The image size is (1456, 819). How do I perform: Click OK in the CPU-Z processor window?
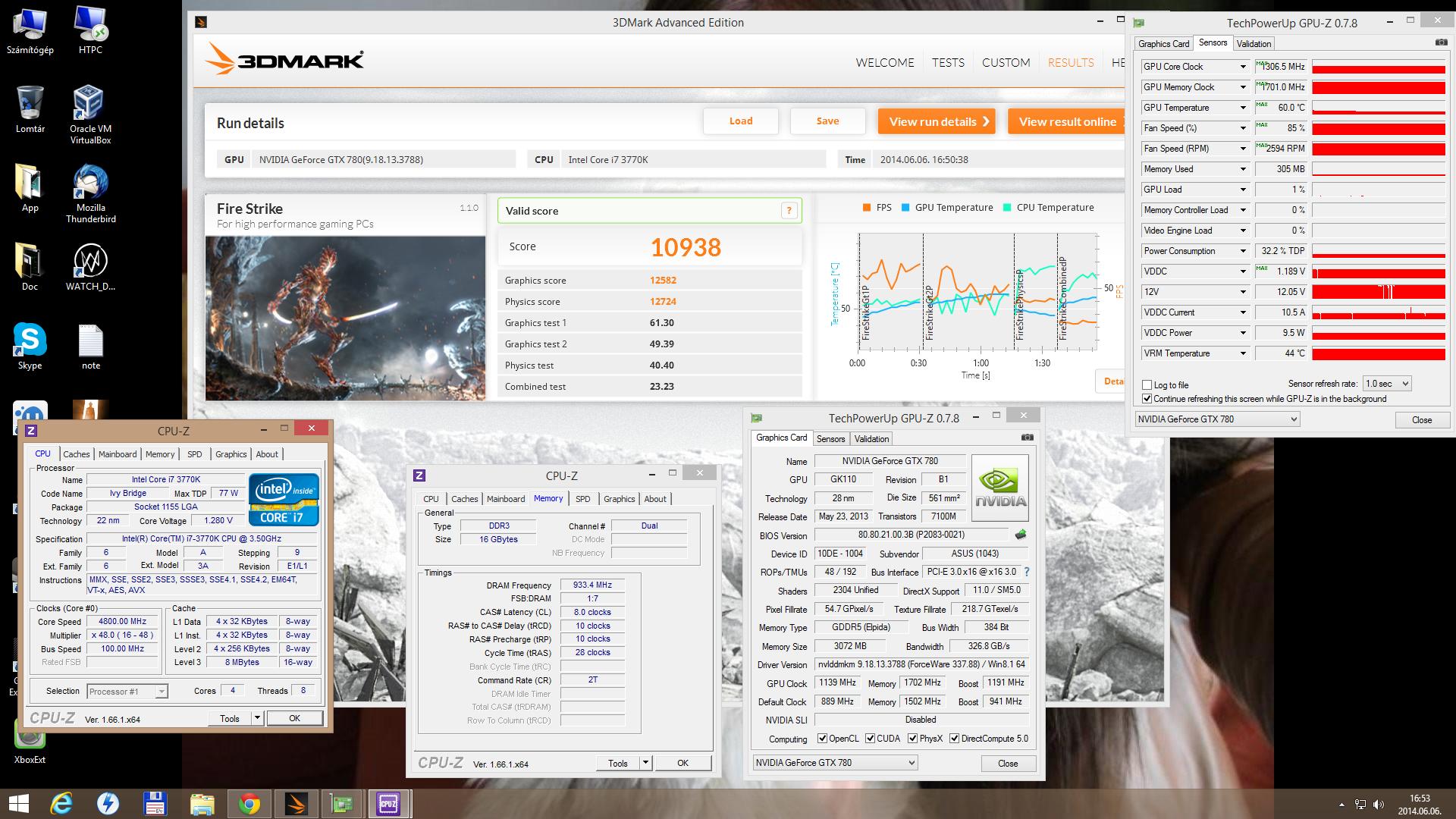tap(294, 718)
